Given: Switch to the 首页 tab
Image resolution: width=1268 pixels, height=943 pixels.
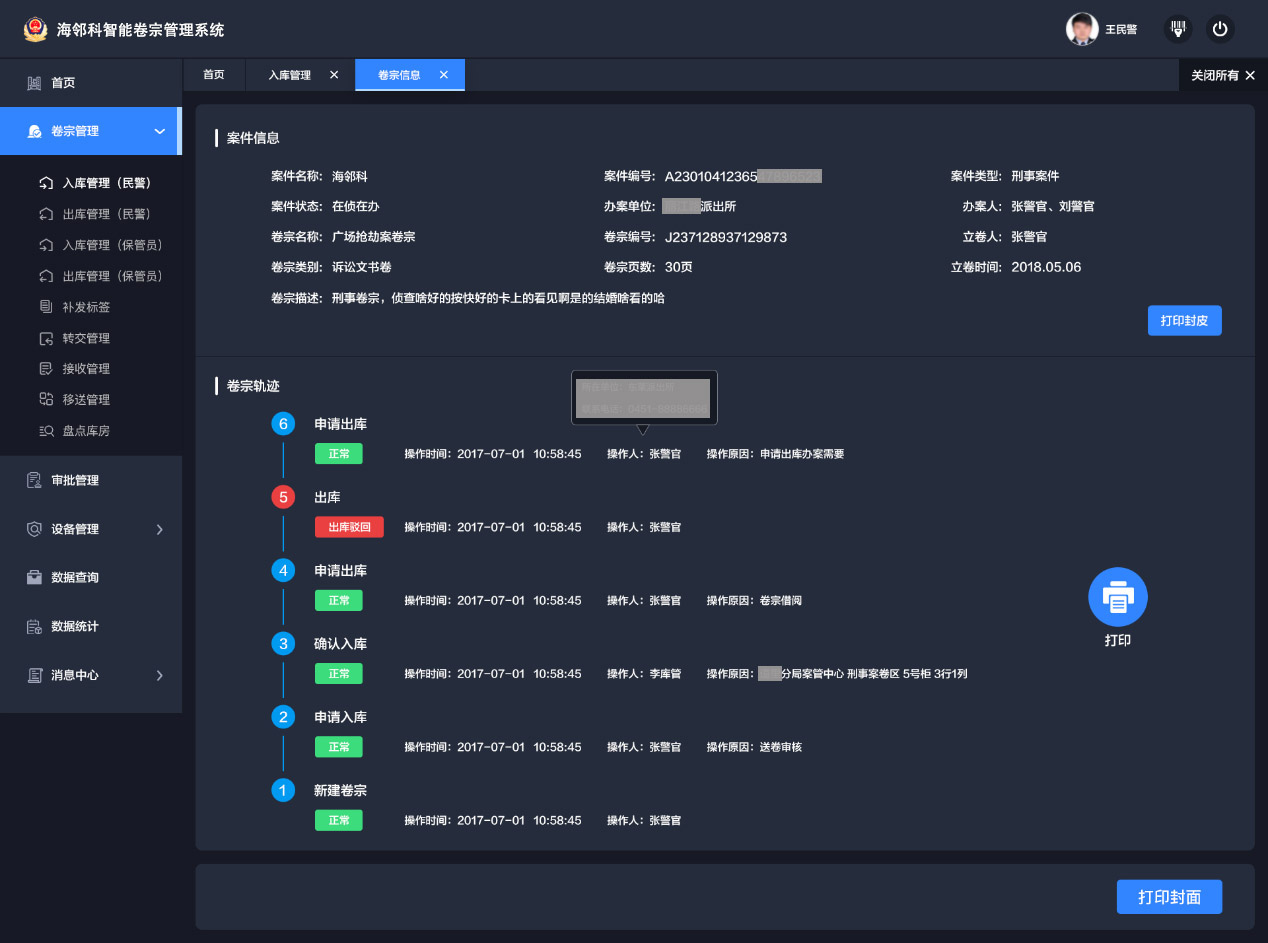Looking at the screenshot, I should coord(213,75).
